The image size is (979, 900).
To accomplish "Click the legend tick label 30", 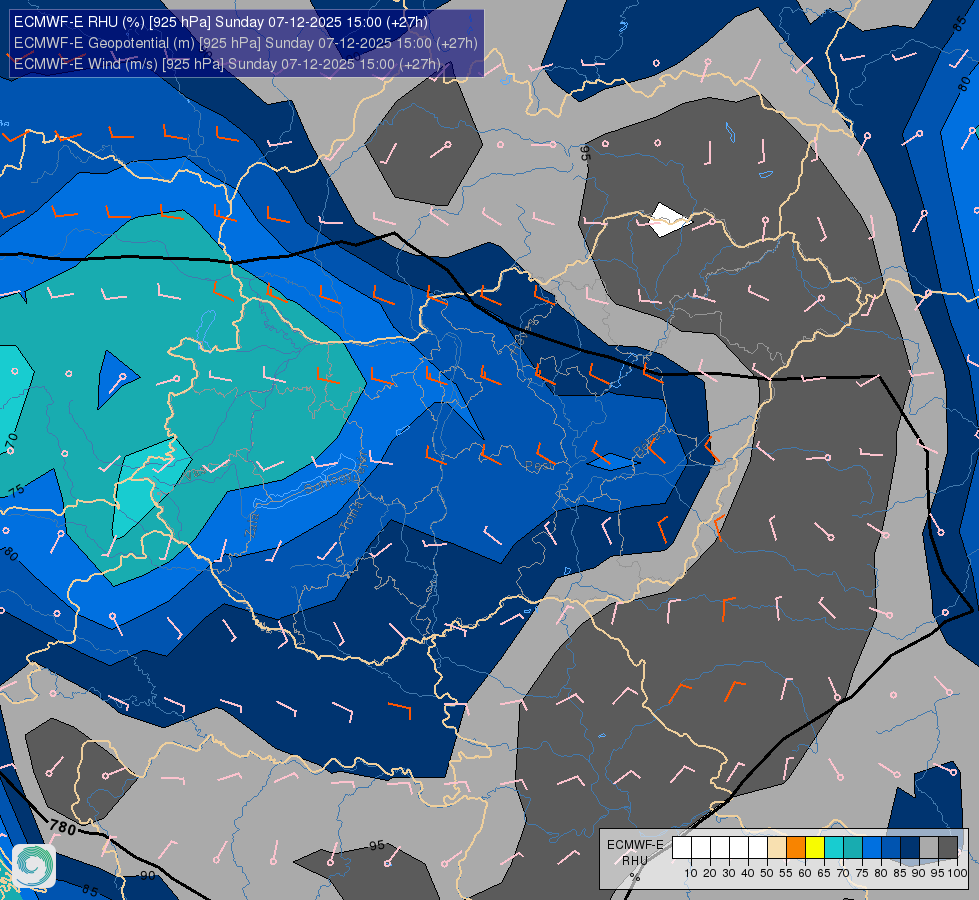I will [729, 873].
